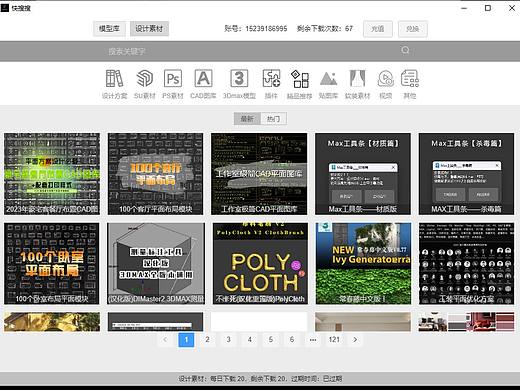Open 工作室极简CAD平面图库 thumbnail
Screen dimensions: 520x390
pos(259,174)
